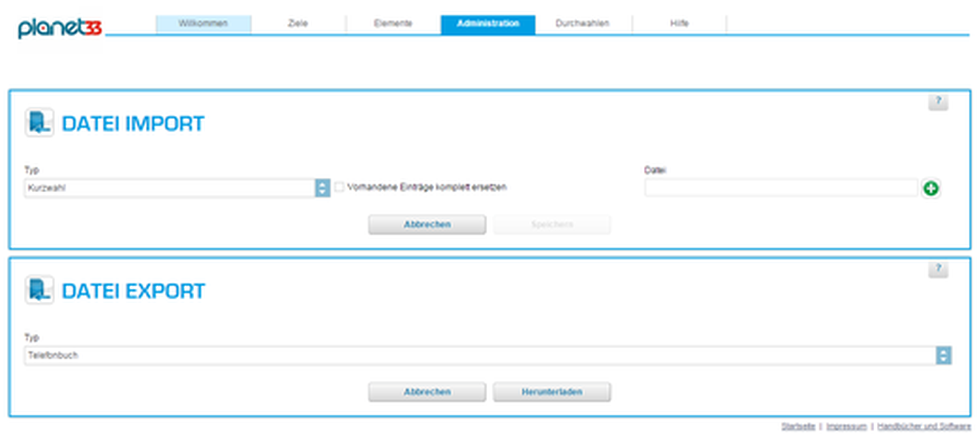Open the Handbücher und Software link
The width and height of the screenshot is (977, 434).
click(x=923, y=427)
